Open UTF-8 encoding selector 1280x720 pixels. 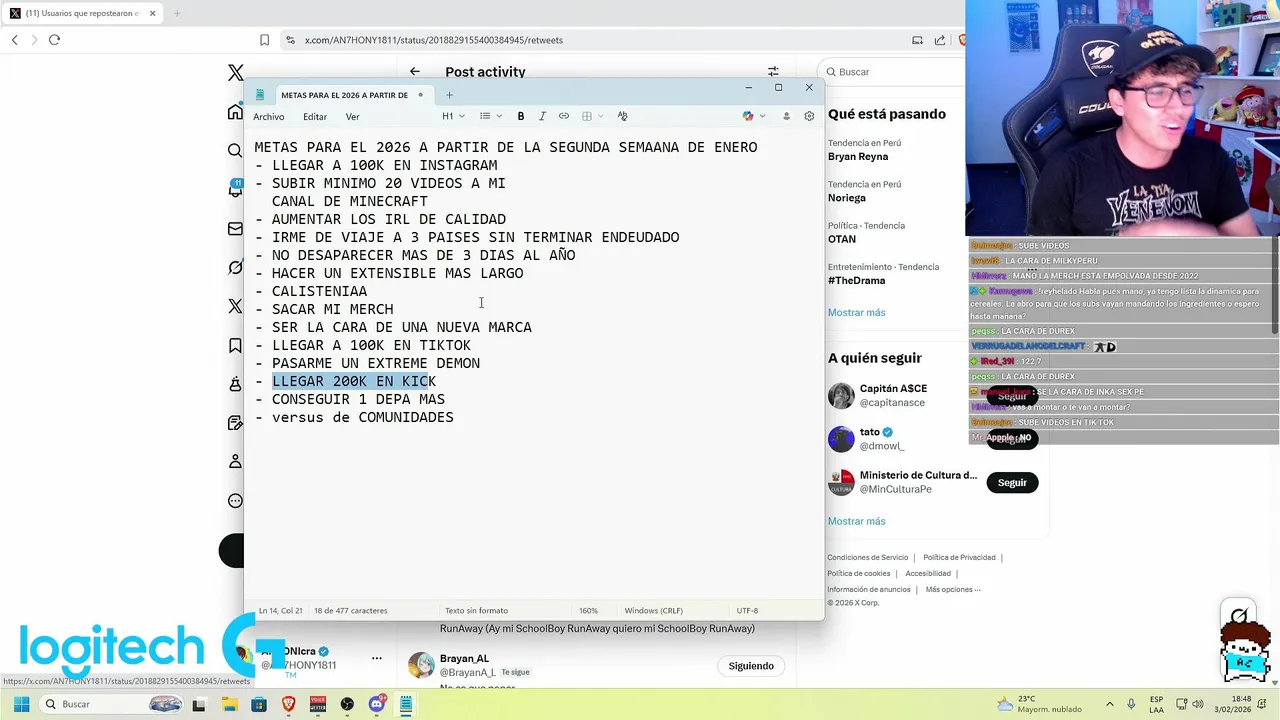(747, 610)
